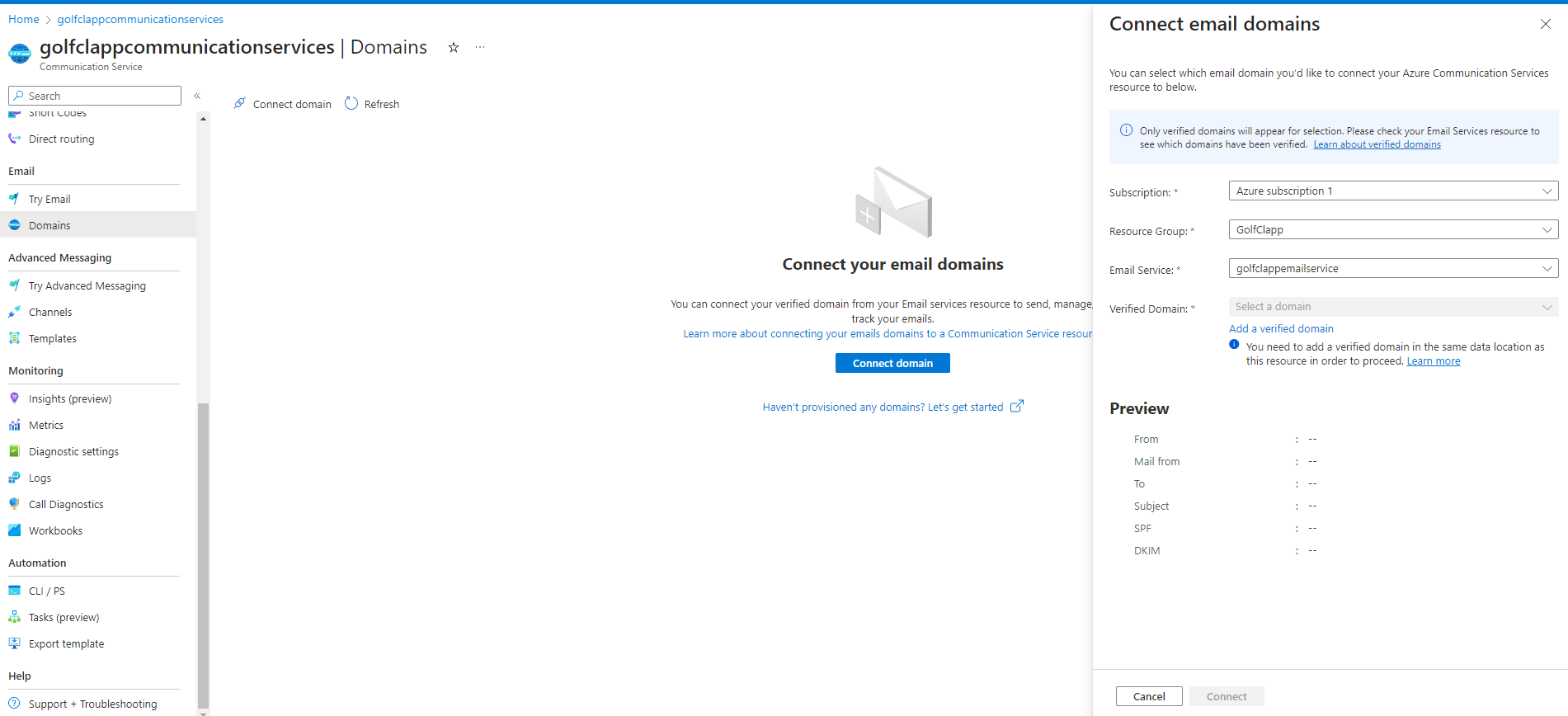Screen dimensions: 1568x716
Task: Open the ellipsis more options menu
Action: click(x=480, y=48)
